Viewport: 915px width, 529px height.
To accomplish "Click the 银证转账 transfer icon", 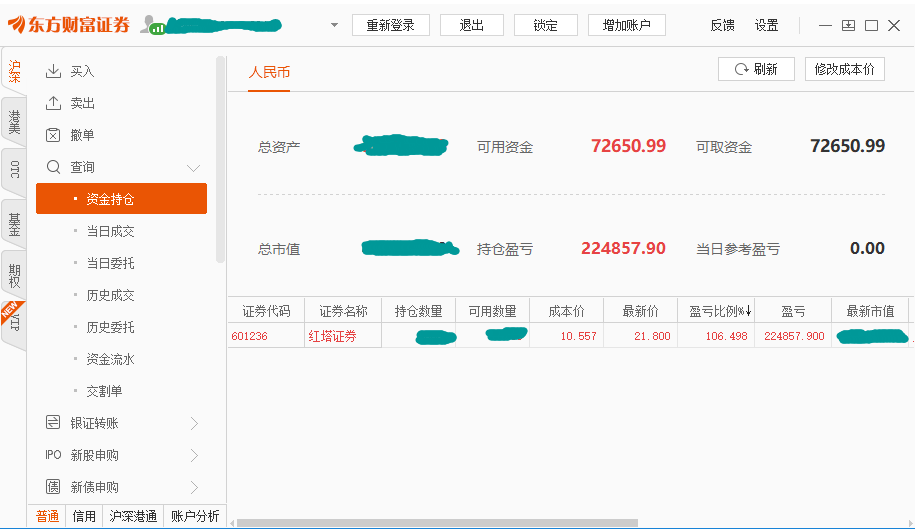I will point(53,422).
